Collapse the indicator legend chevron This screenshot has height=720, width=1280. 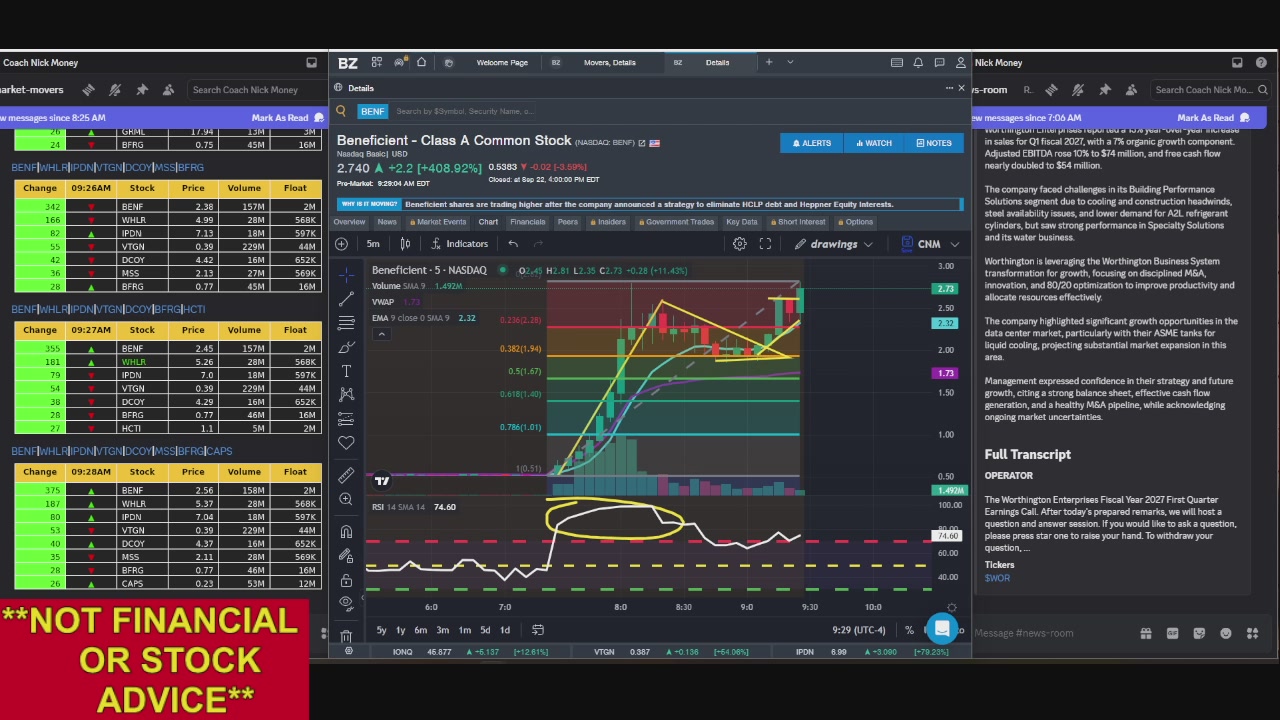click(381, 334)
